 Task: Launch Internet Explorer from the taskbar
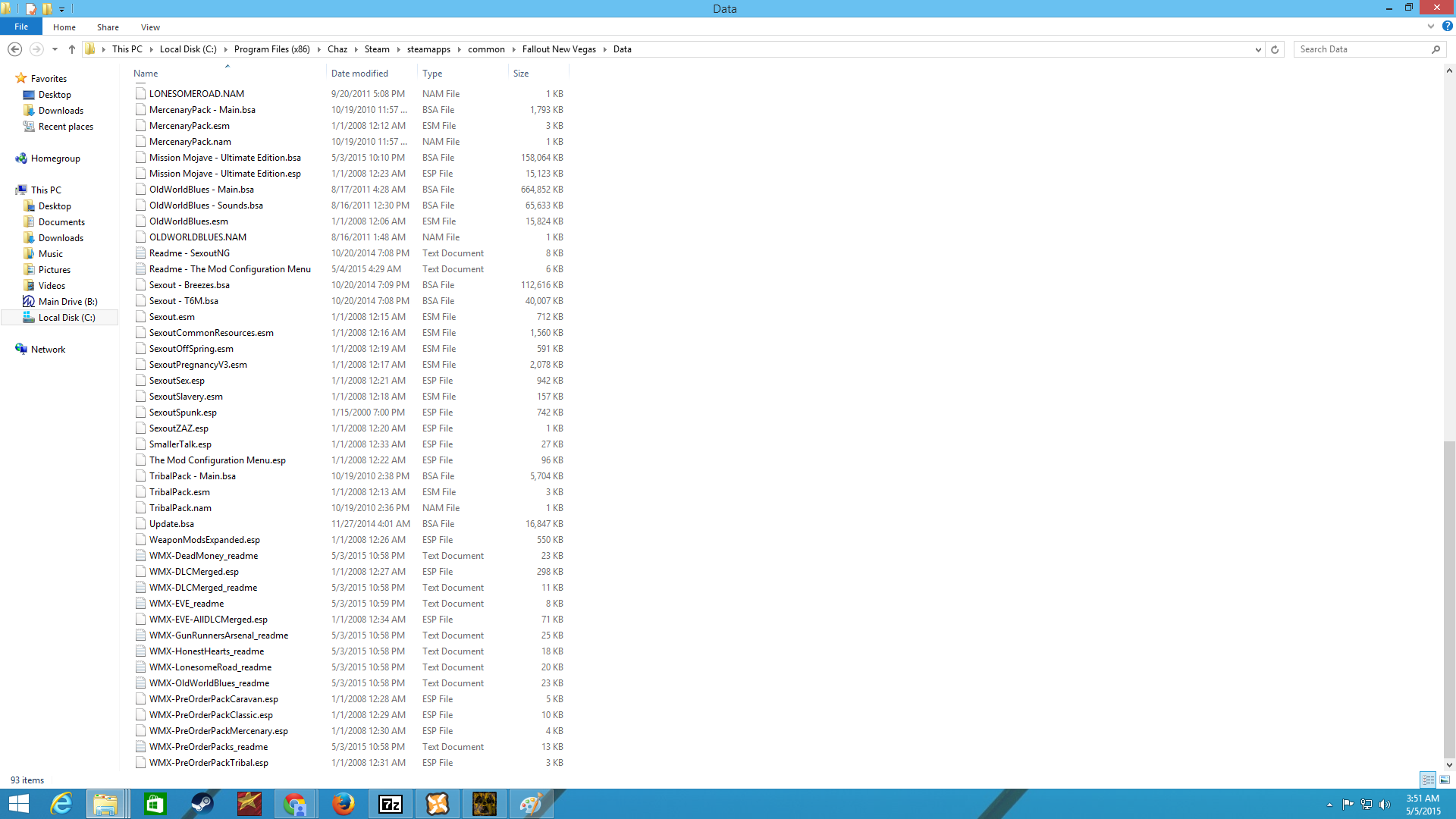click(61, 804)
